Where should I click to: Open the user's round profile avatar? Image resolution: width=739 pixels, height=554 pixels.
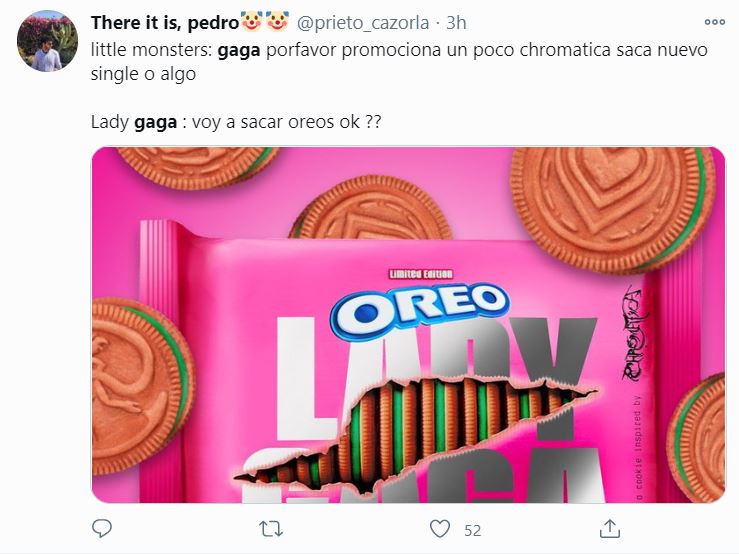point(47,41)
